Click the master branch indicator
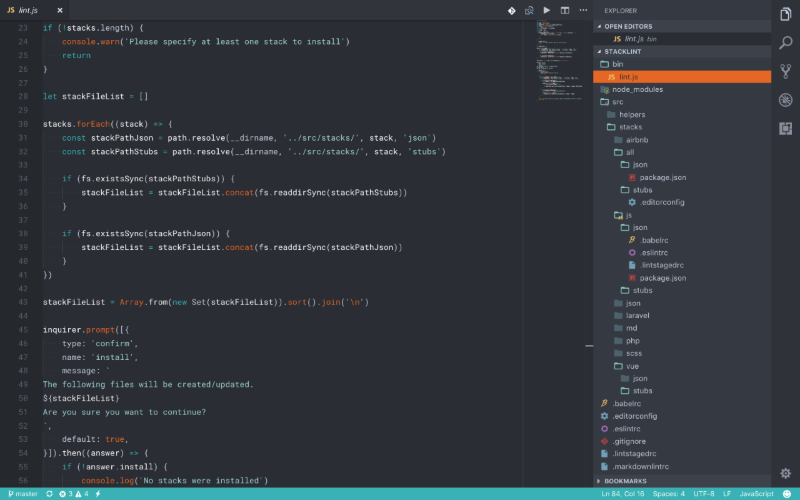This screenshot has width=800, height=500. pos(22,493)
